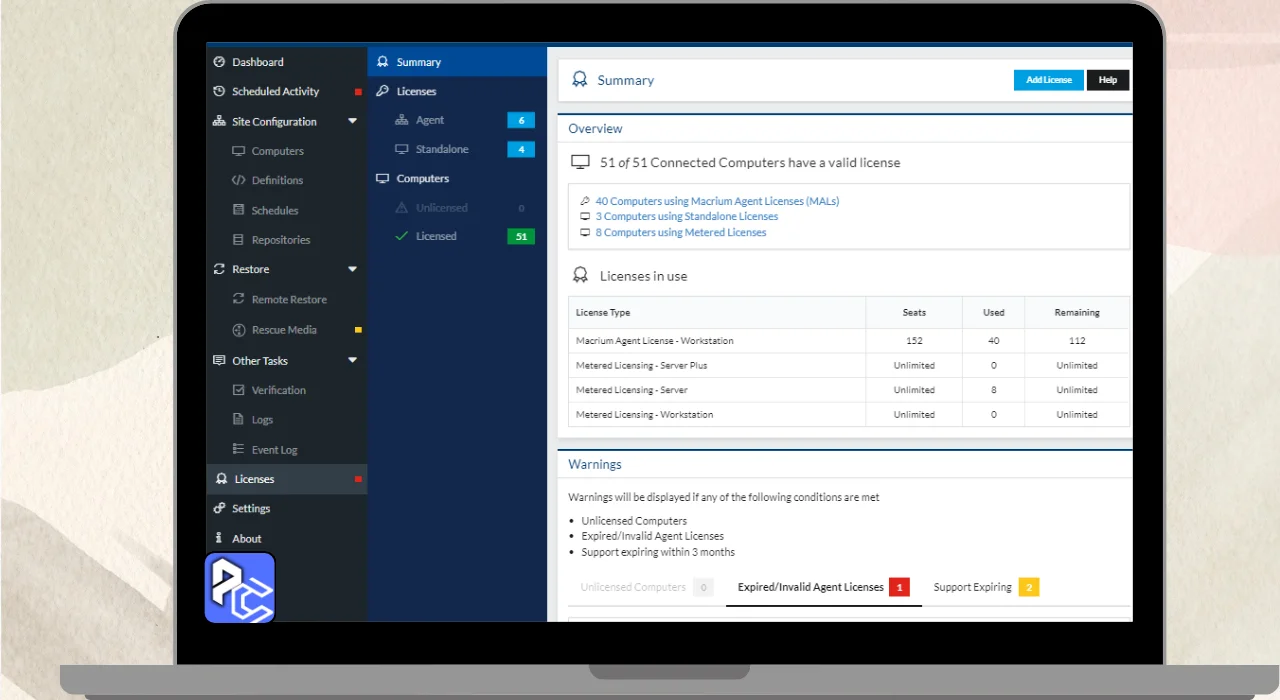Click the Definitions code icon

tap(238, 180)
